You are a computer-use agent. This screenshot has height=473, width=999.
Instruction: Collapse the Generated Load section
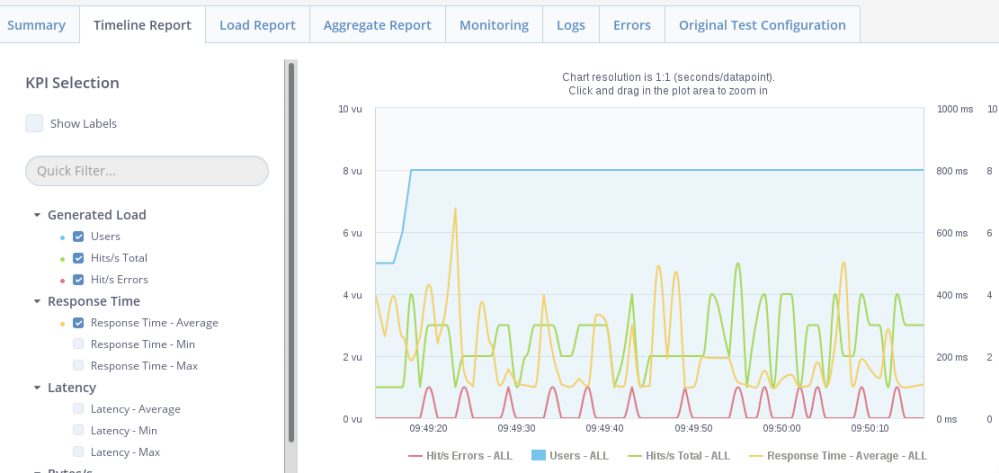click(x=37, y=215)
